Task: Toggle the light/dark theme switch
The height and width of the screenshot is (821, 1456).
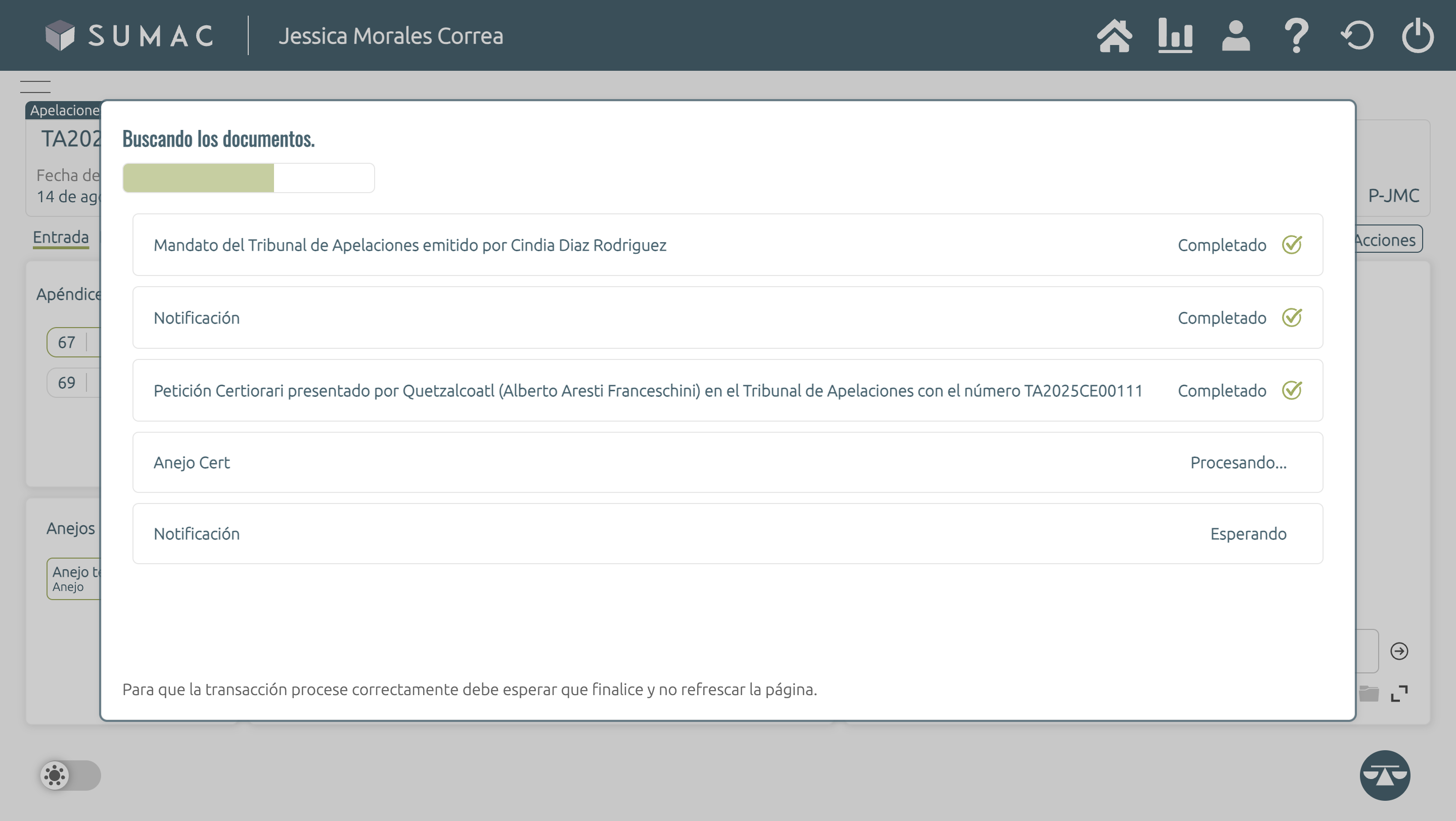Action: (70, 774)
